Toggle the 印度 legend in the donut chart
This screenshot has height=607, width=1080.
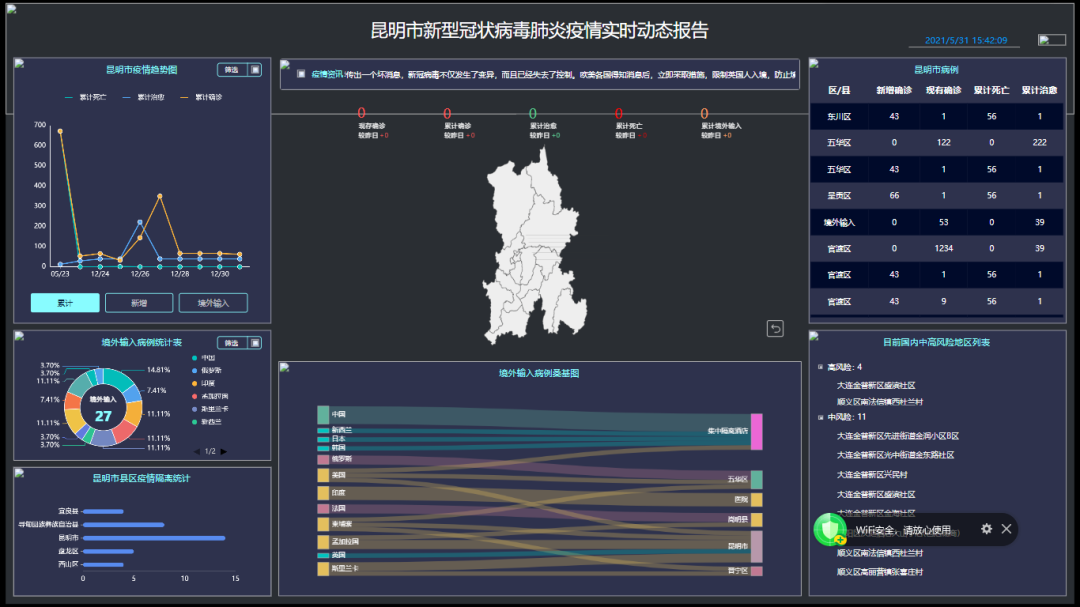tap(206, 382)
